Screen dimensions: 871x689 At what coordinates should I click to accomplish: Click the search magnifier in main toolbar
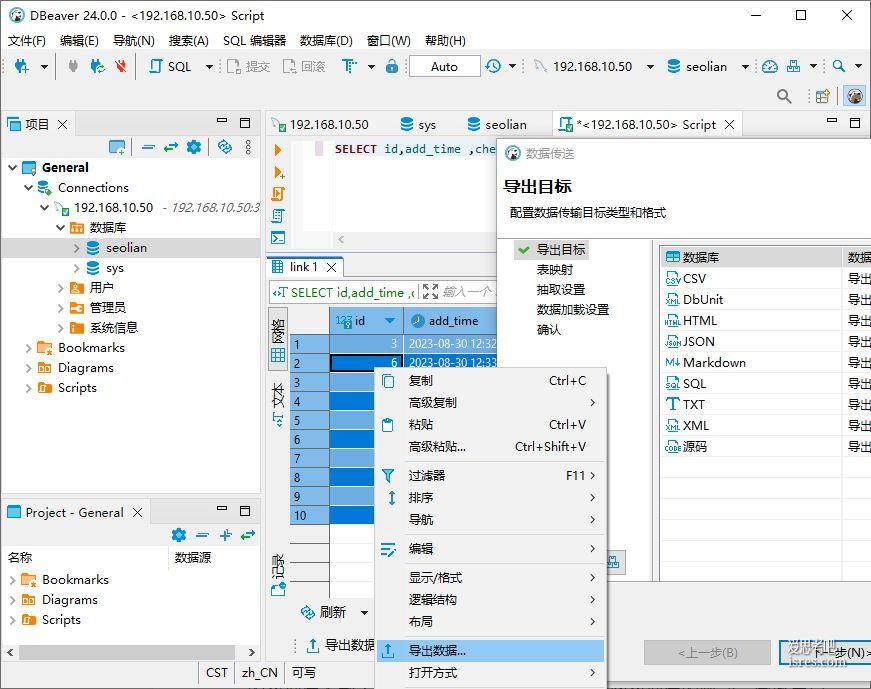(839, 66)
